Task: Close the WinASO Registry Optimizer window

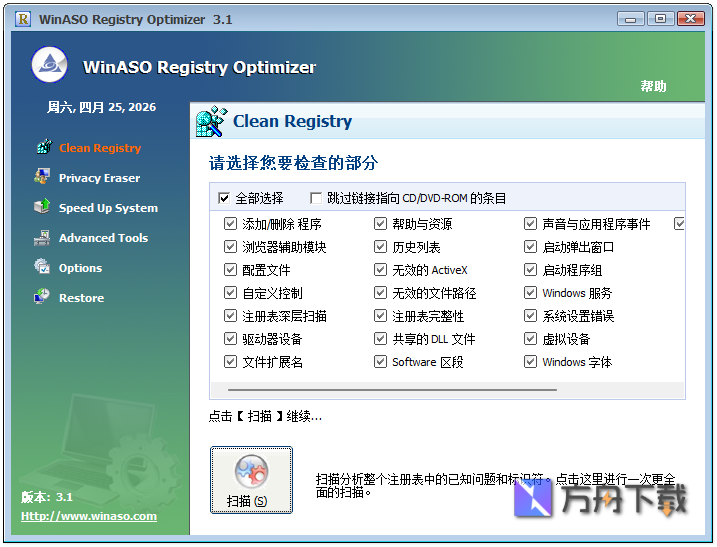Action: point(690,19)
